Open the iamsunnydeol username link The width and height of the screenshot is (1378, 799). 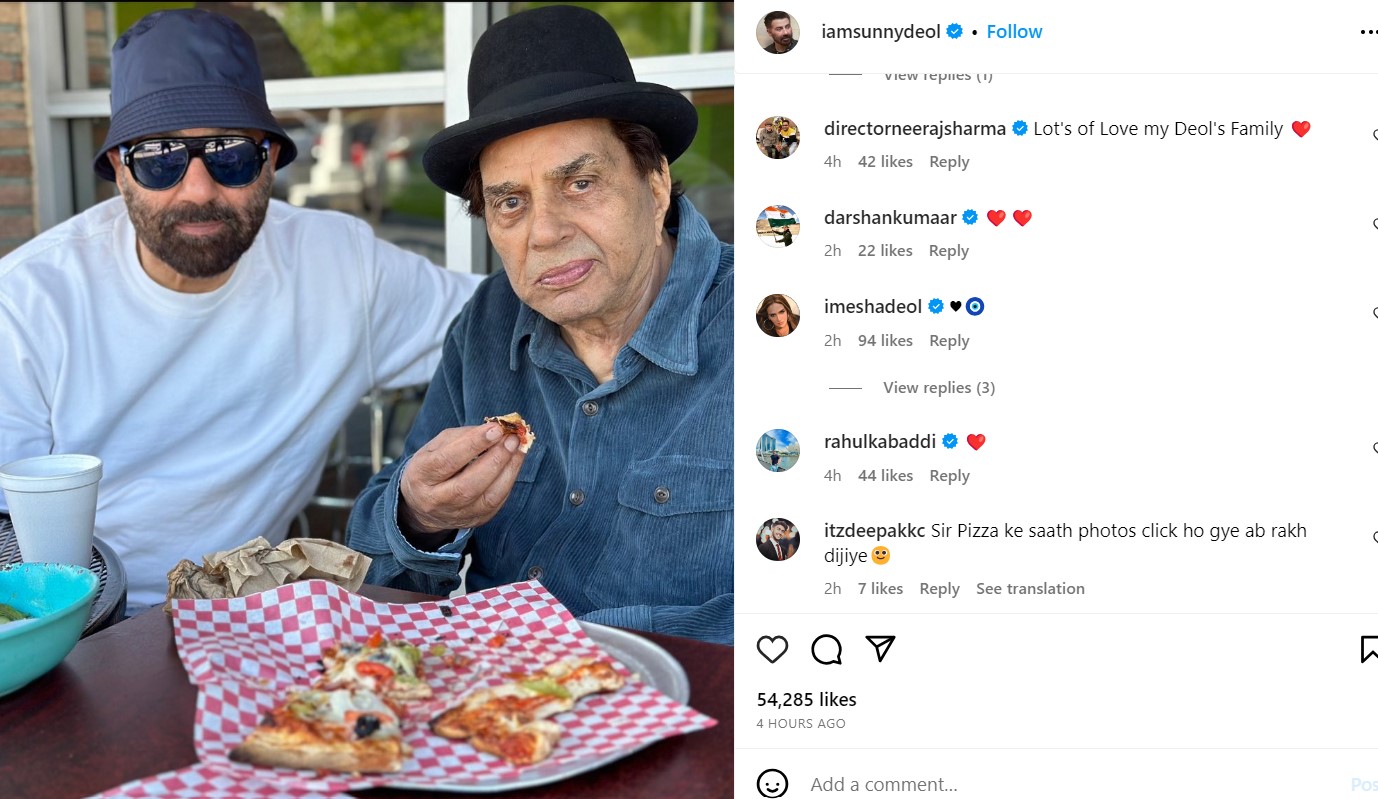880,32
